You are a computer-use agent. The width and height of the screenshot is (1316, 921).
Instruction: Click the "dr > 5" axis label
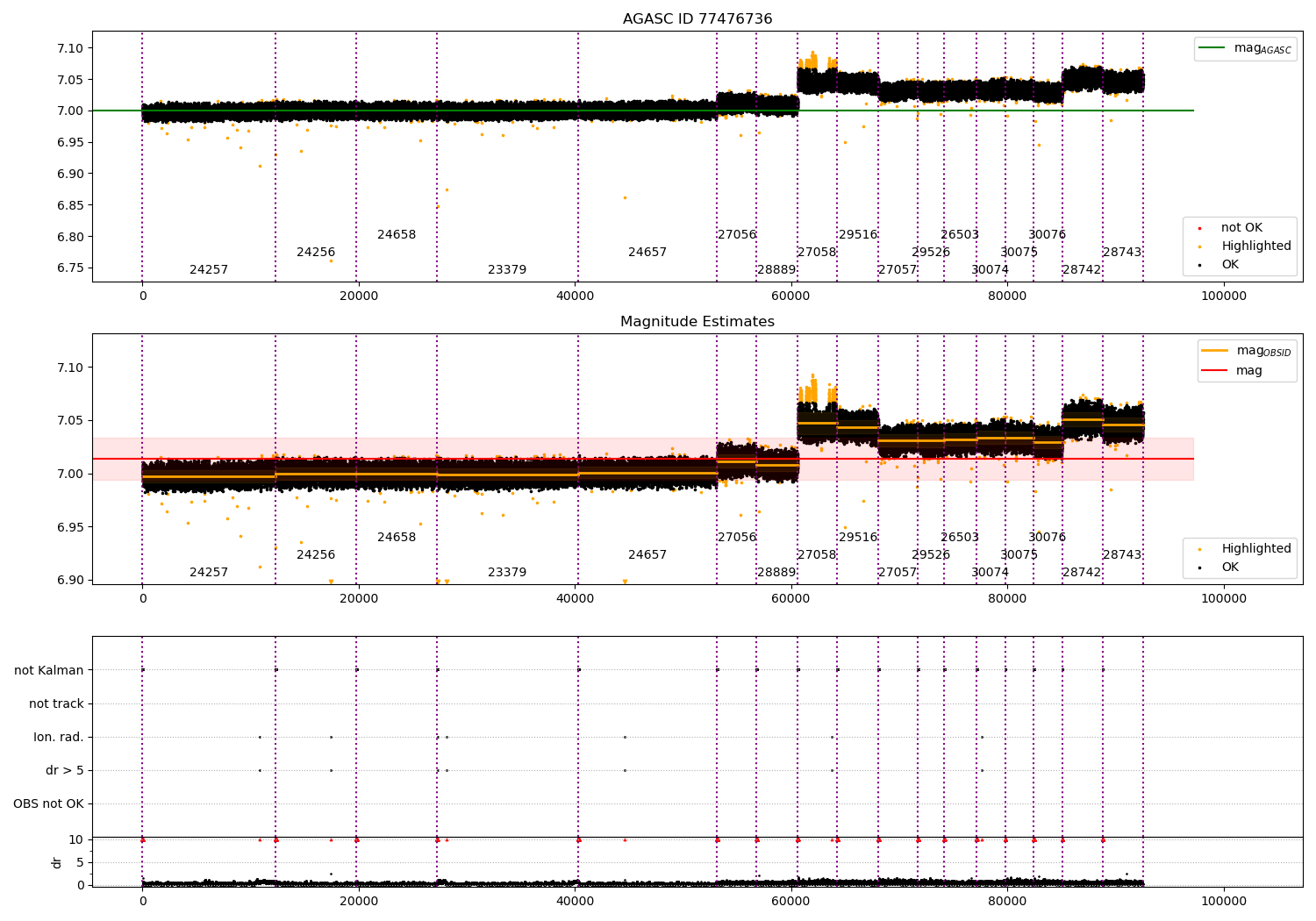click(65, 771)
